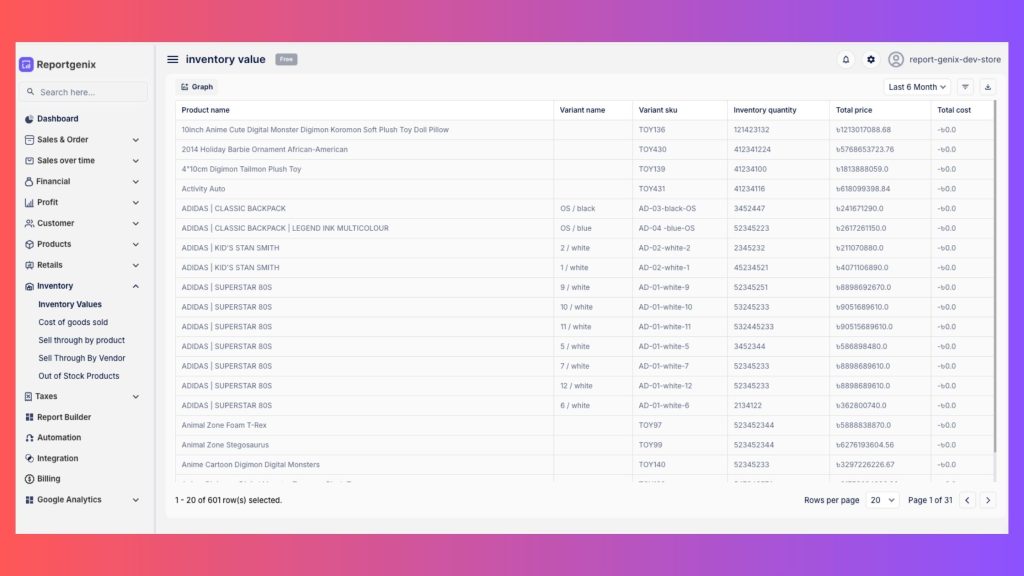Open Sell Through By Vendor report
This screenshot has width=1024, height=576.
pyautogui.click(x=82, y=358)
